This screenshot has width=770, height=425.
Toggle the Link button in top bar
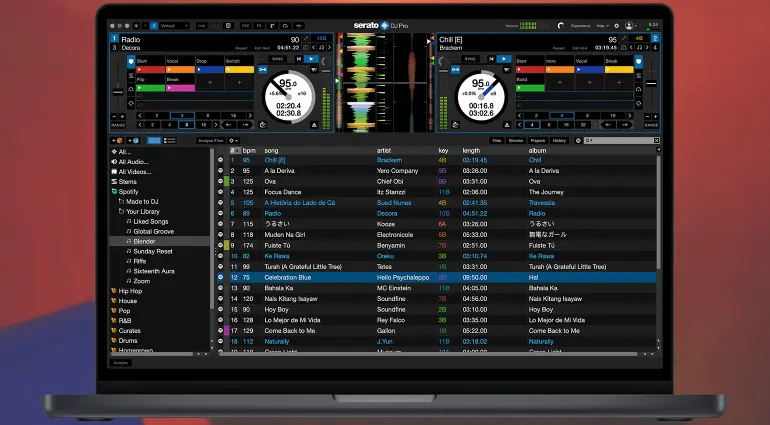(x=199, y=24)
